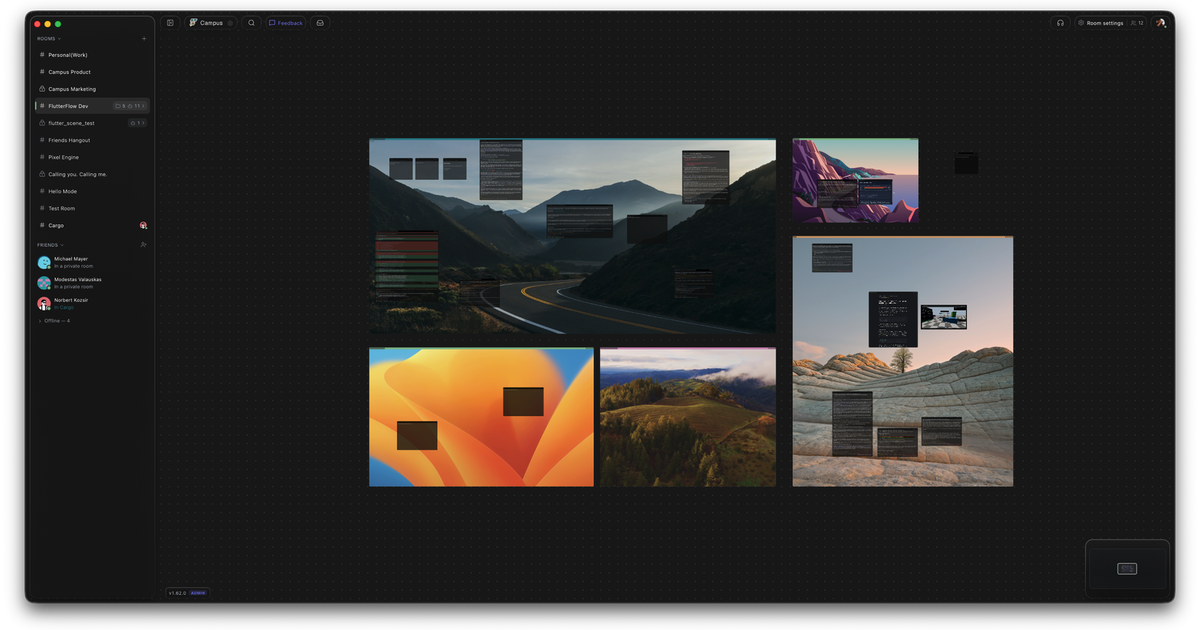Open the Campus Product room
Image resolution: width=1200 pixels, height=630 pixels.
tap(91, 72)
